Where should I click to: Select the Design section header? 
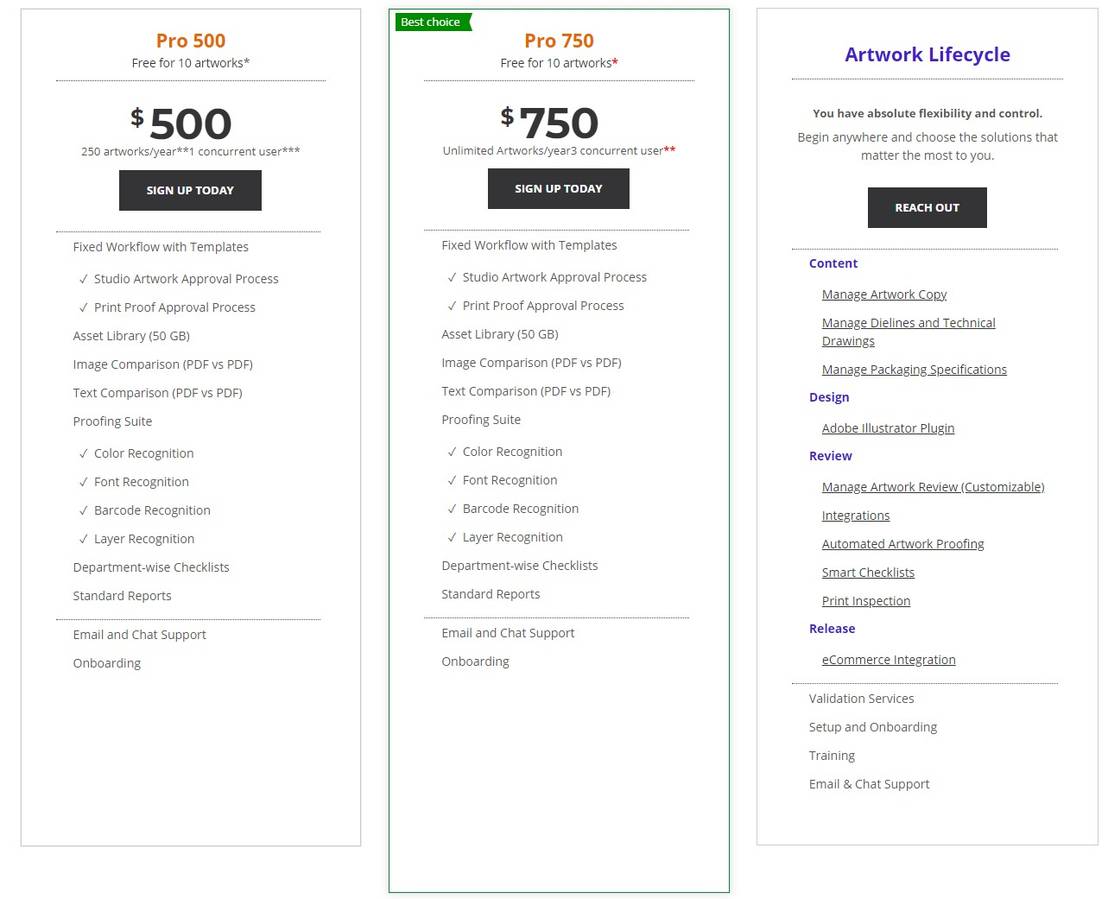click(829, 397)
